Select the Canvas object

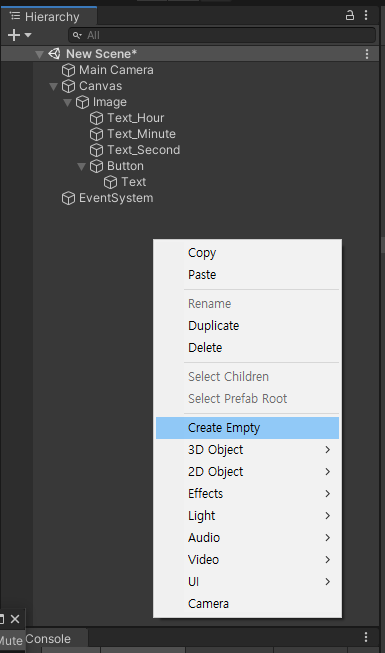click(100, 86)
